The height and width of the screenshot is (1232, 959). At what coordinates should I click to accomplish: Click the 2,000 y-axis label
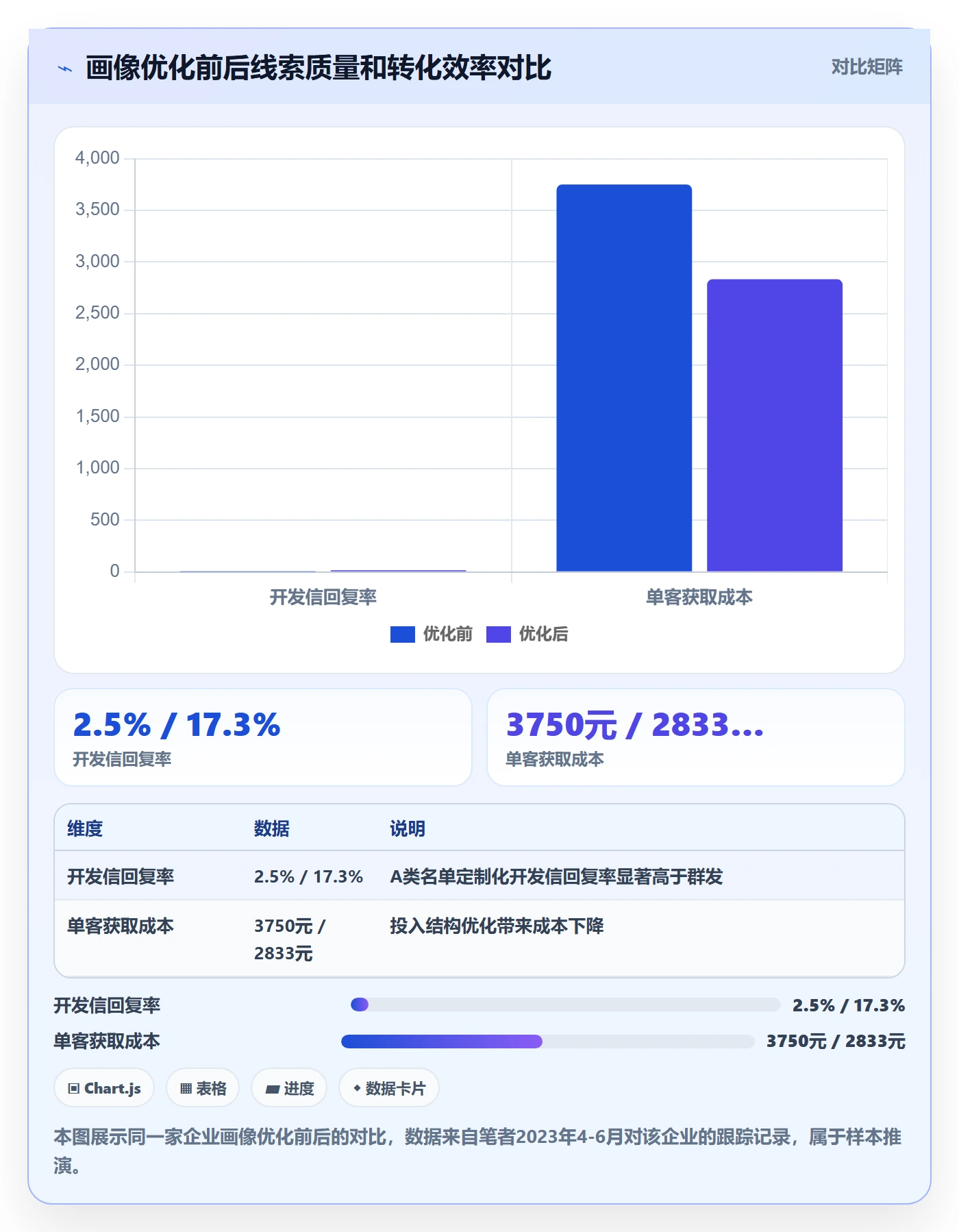(x=97, y=365)
